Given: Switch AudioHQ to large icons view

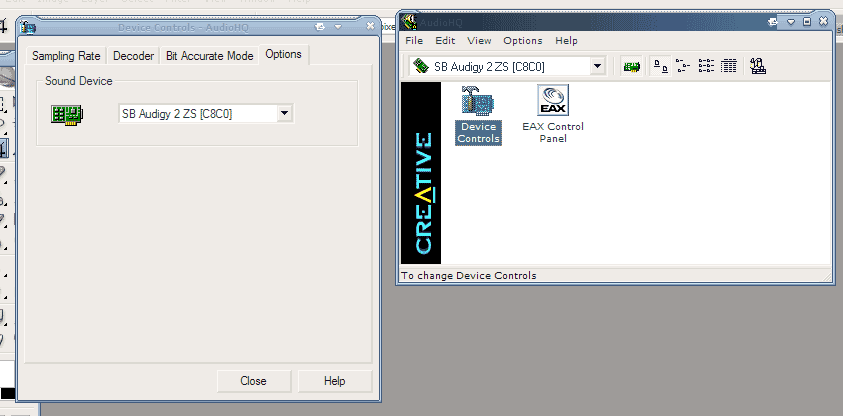Looking at the screenshot, I should click(661, 67).
